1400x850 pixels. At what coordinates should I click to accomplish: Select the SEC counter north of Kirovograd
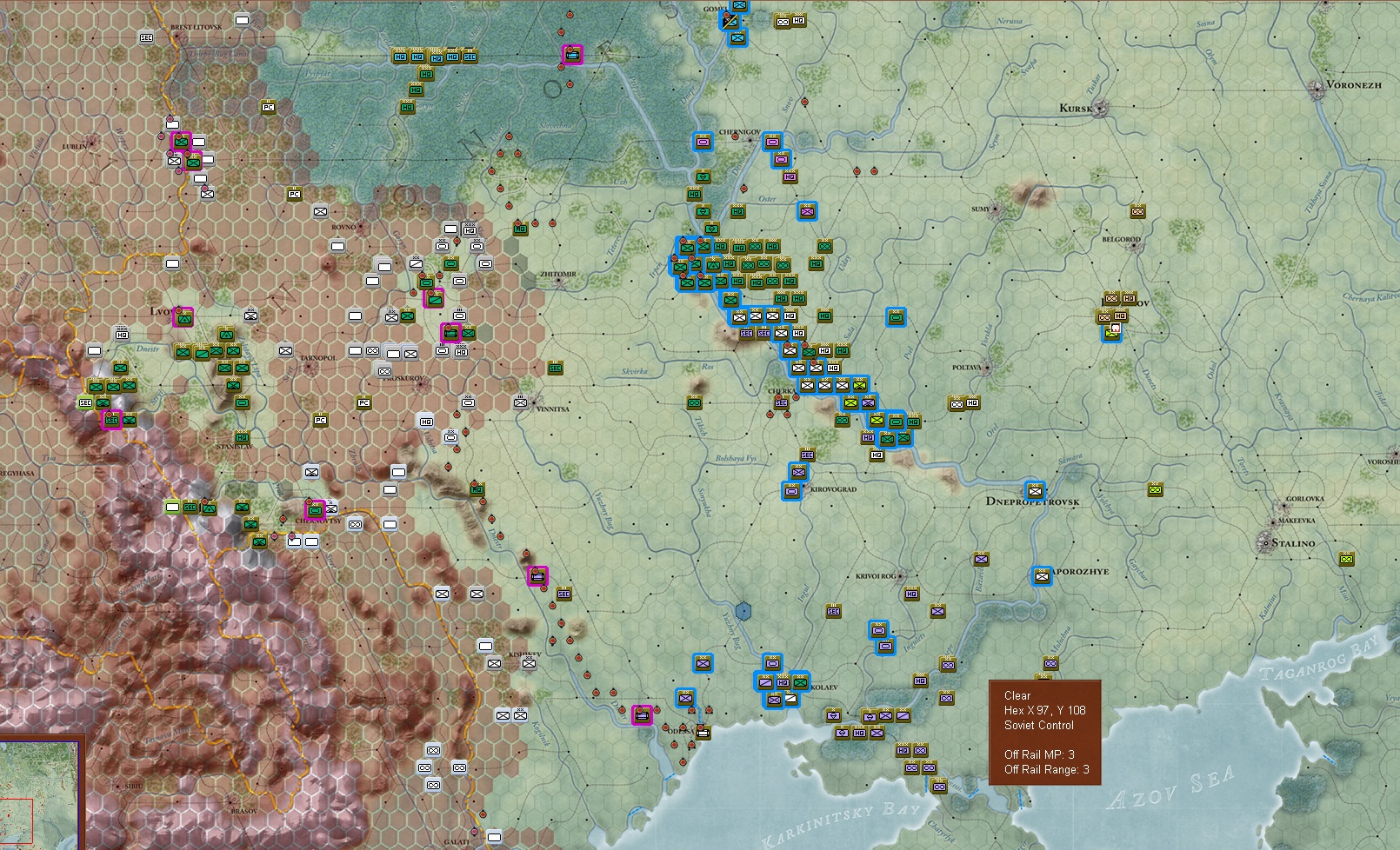tap(807, 455)
